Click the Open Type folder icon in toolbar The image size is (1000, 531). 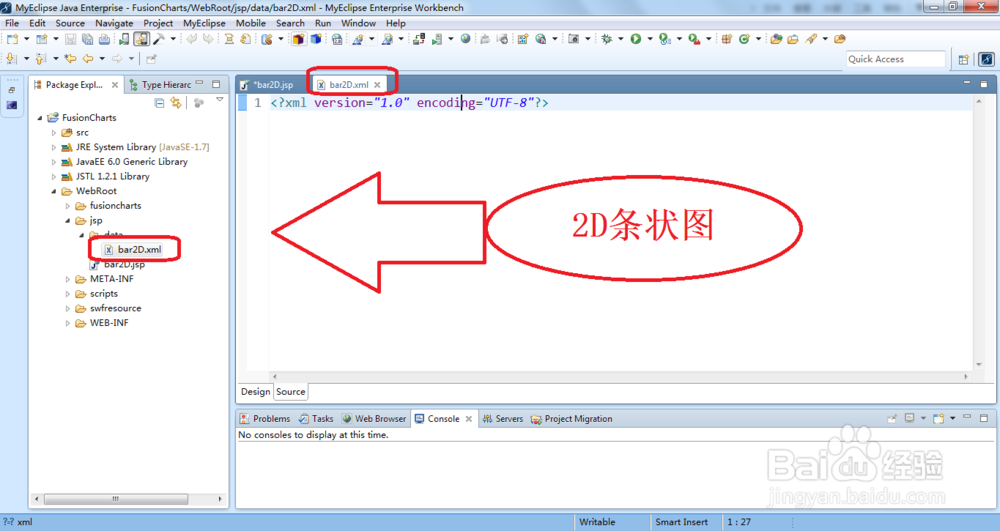(776, 39)
